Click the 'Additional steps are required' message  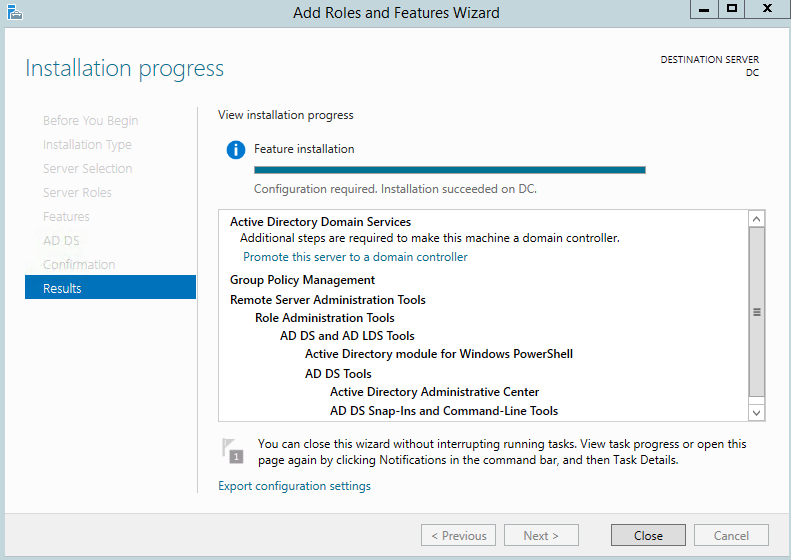pos(430,238)
